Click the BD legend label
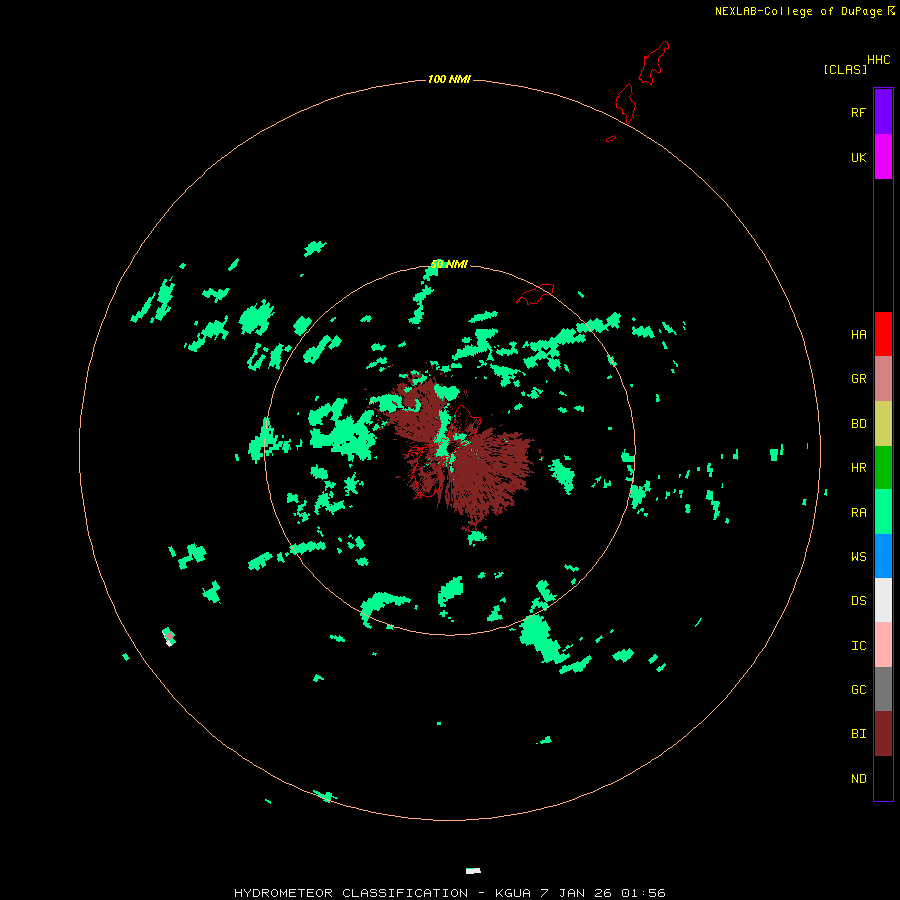 858,424
